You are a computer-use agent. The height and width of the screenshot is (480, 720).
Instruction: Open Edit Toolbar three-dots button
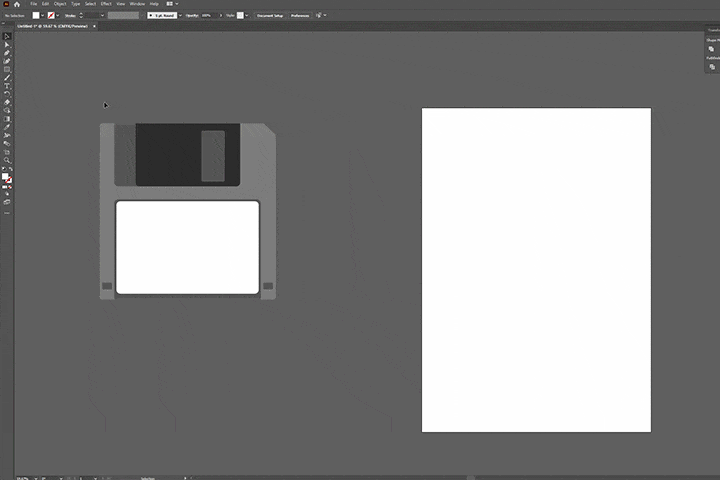(x=7, y=213)
